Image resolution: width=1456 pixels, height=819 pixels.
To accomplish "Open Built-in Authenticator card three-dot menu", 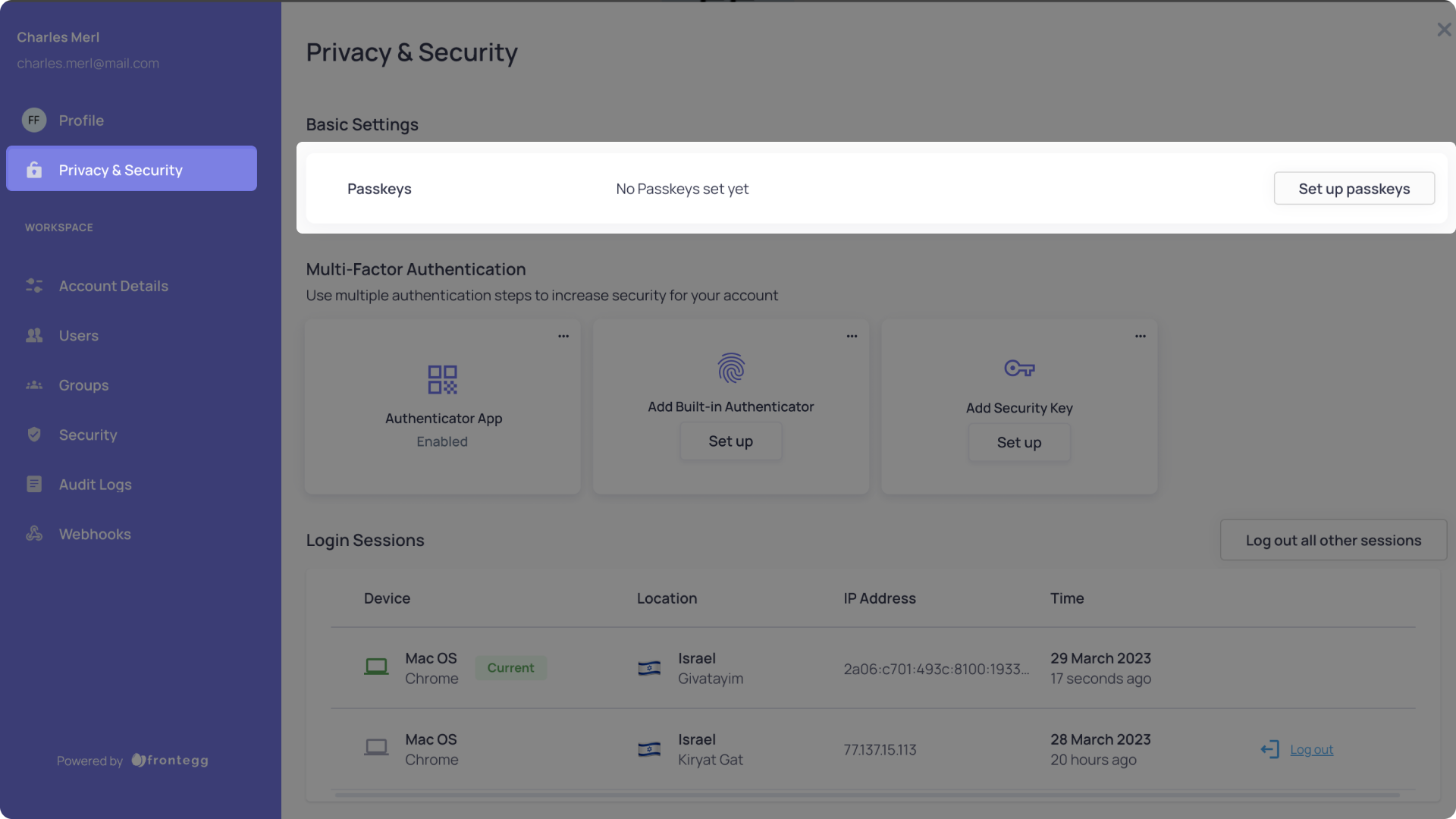I will point(852,336).
